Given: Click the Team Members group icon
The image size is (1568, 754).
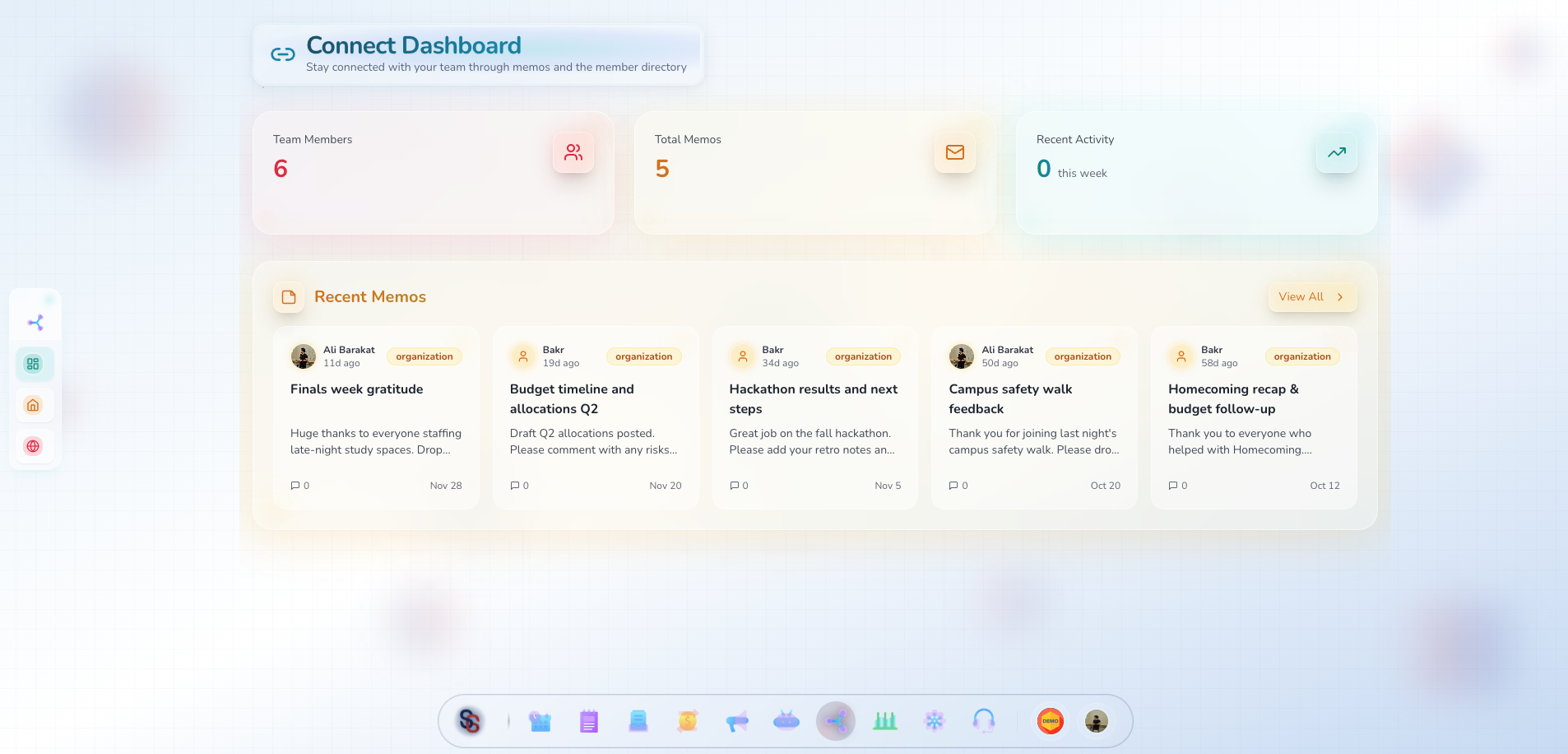Looking at the screenshot, I should pyautogui.click(x=573, y=152).
